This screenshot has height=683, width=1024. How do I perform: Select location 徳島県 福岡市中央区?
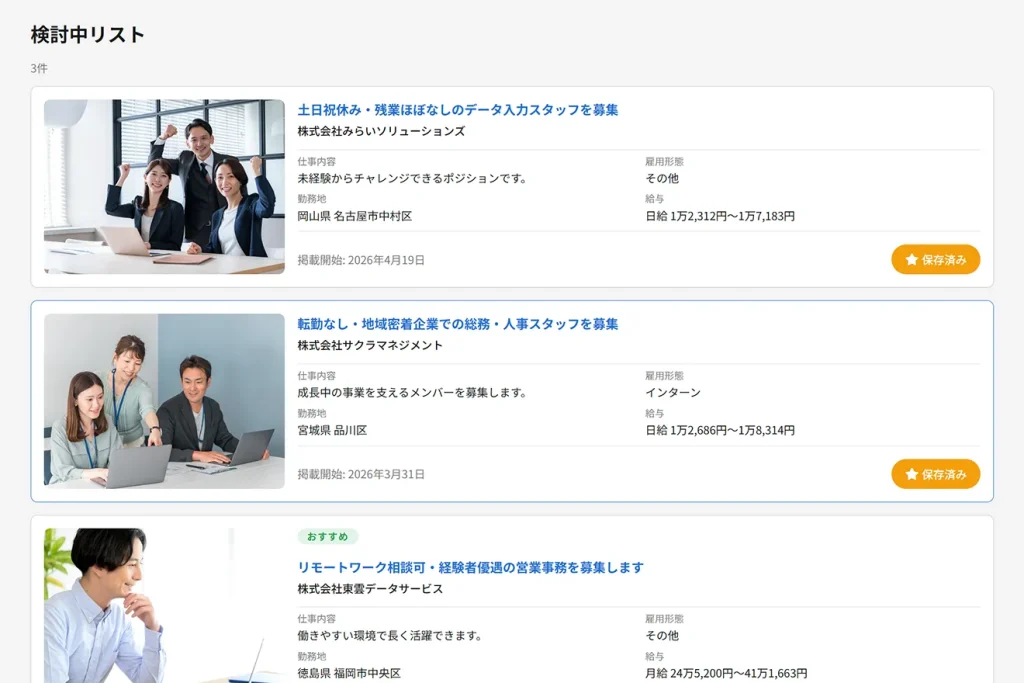[349, 673]
